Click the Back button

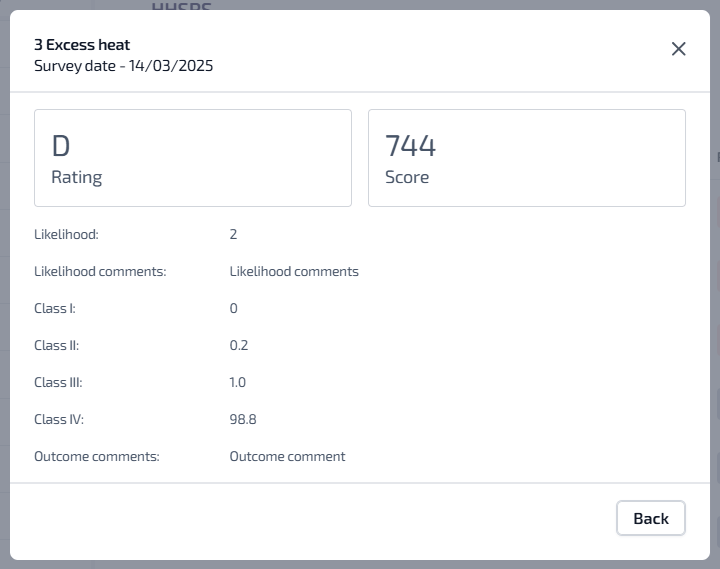650,518
